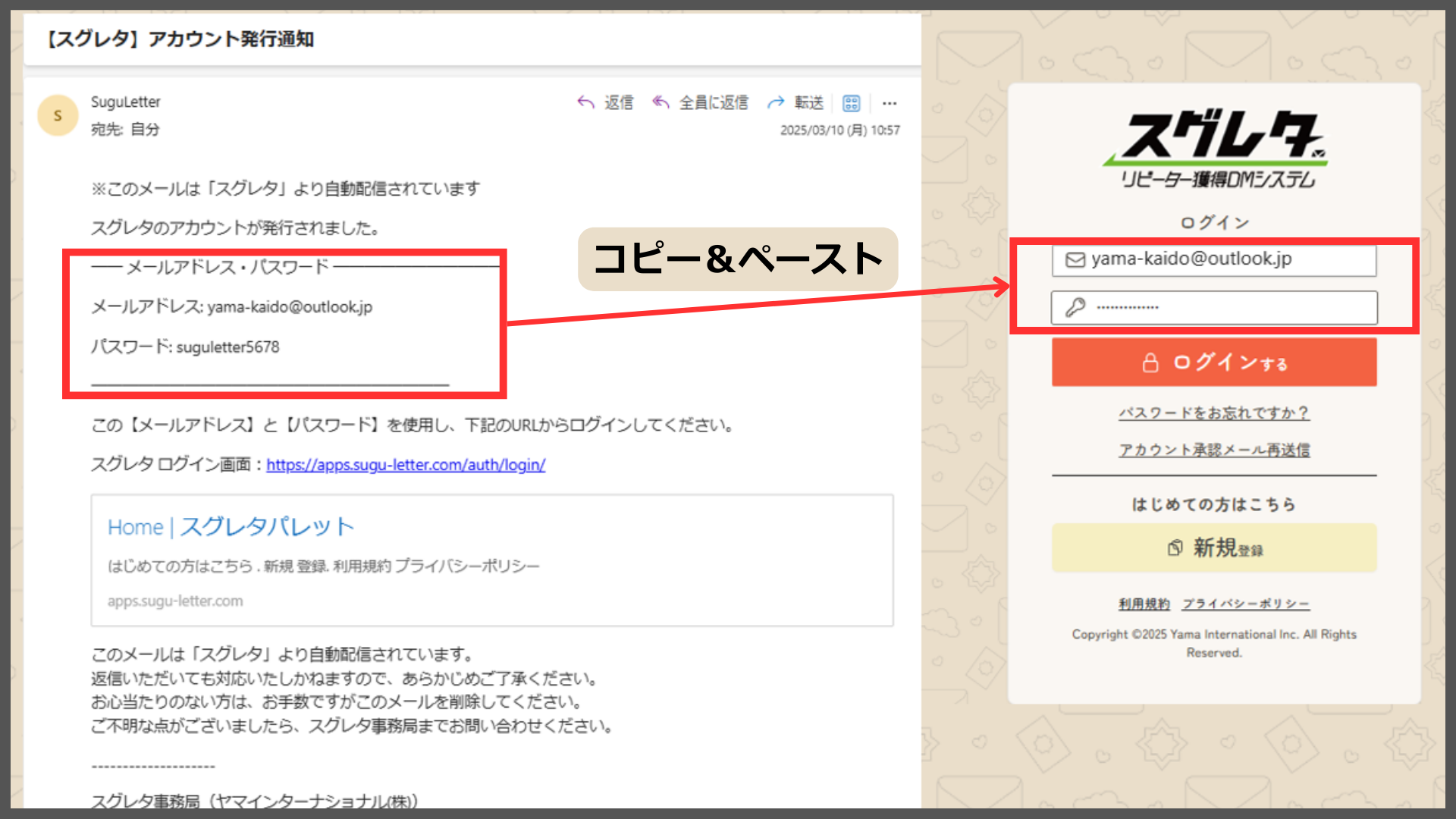The width and height of the screenshot is (1456, 819).
Task: Open the プライバシーポリシー link
Action: [1246, 604]
